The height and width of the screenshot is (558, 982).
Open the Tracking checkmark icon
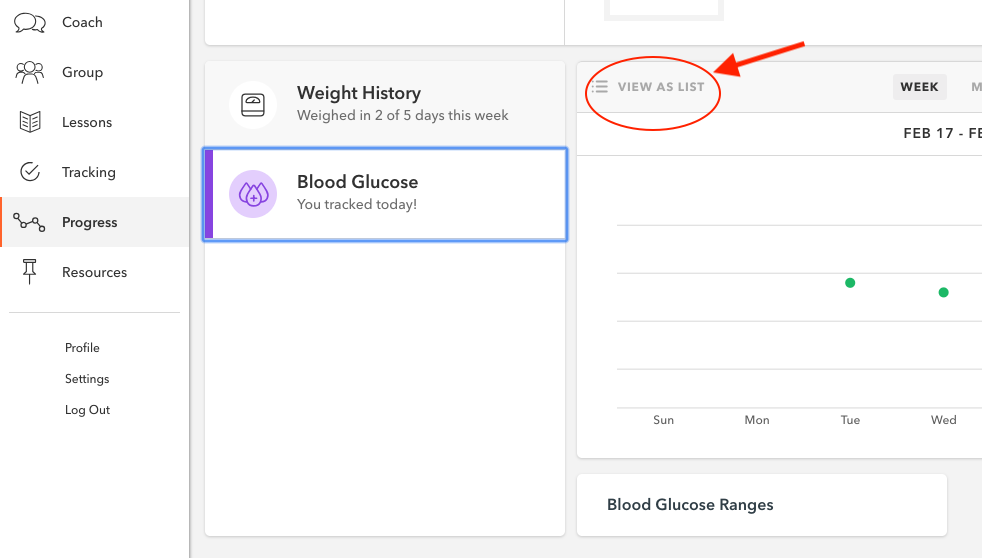click(x=29, y=172)
